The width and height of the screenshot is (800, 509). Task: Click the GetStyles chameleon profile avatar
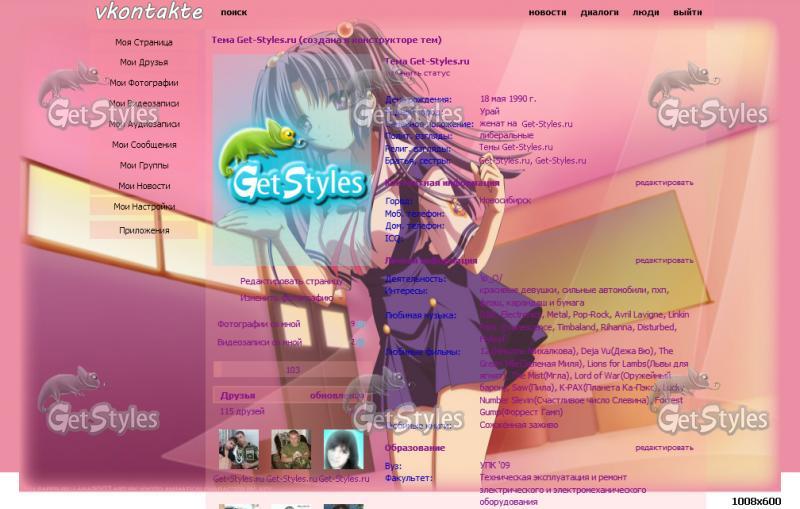tap(293, 161)
